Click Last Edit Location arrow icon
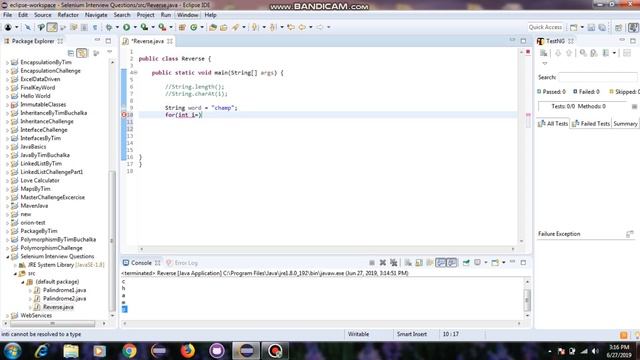The height and width of the screenshot is (360, 640). [291, 27]
